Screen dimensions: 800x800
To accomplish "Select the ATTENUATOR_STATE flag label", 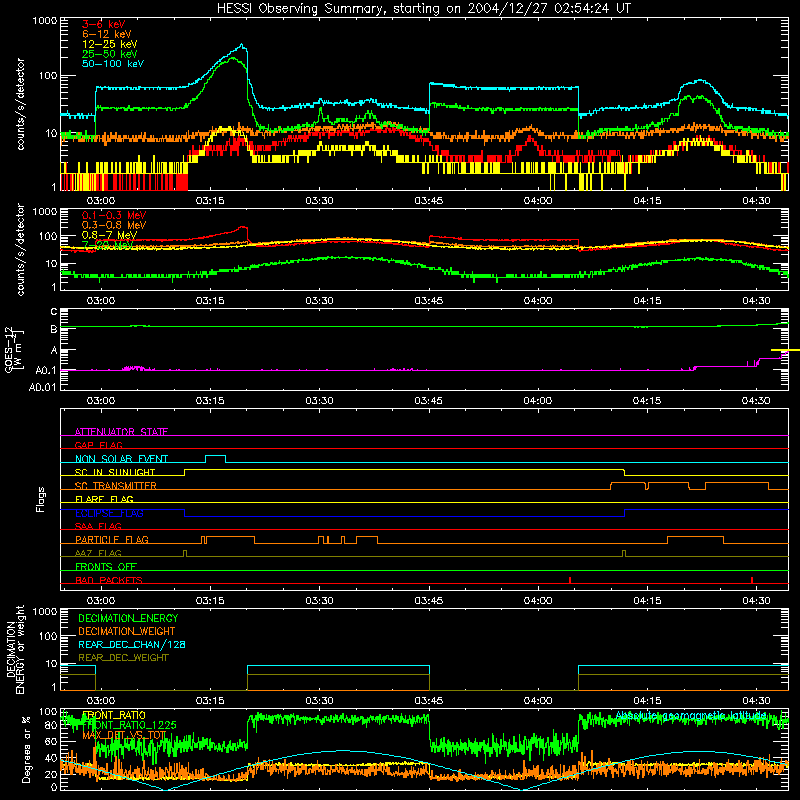I will (x=121, y=432).
